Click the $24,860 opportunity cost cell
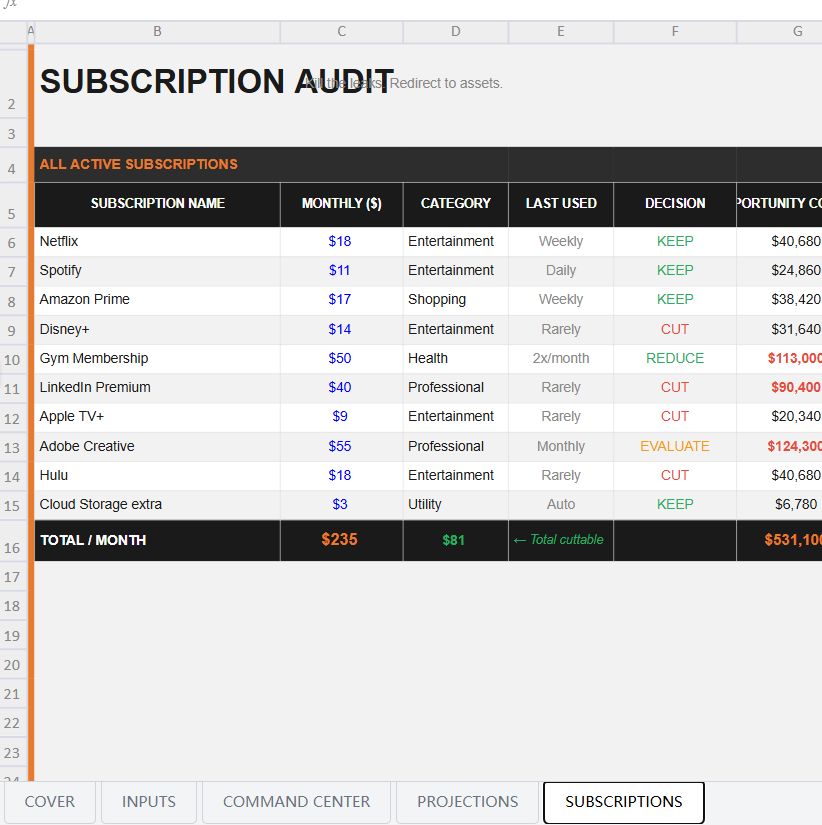Viewport: 822px width, 825px height. (x=779, y=270)
